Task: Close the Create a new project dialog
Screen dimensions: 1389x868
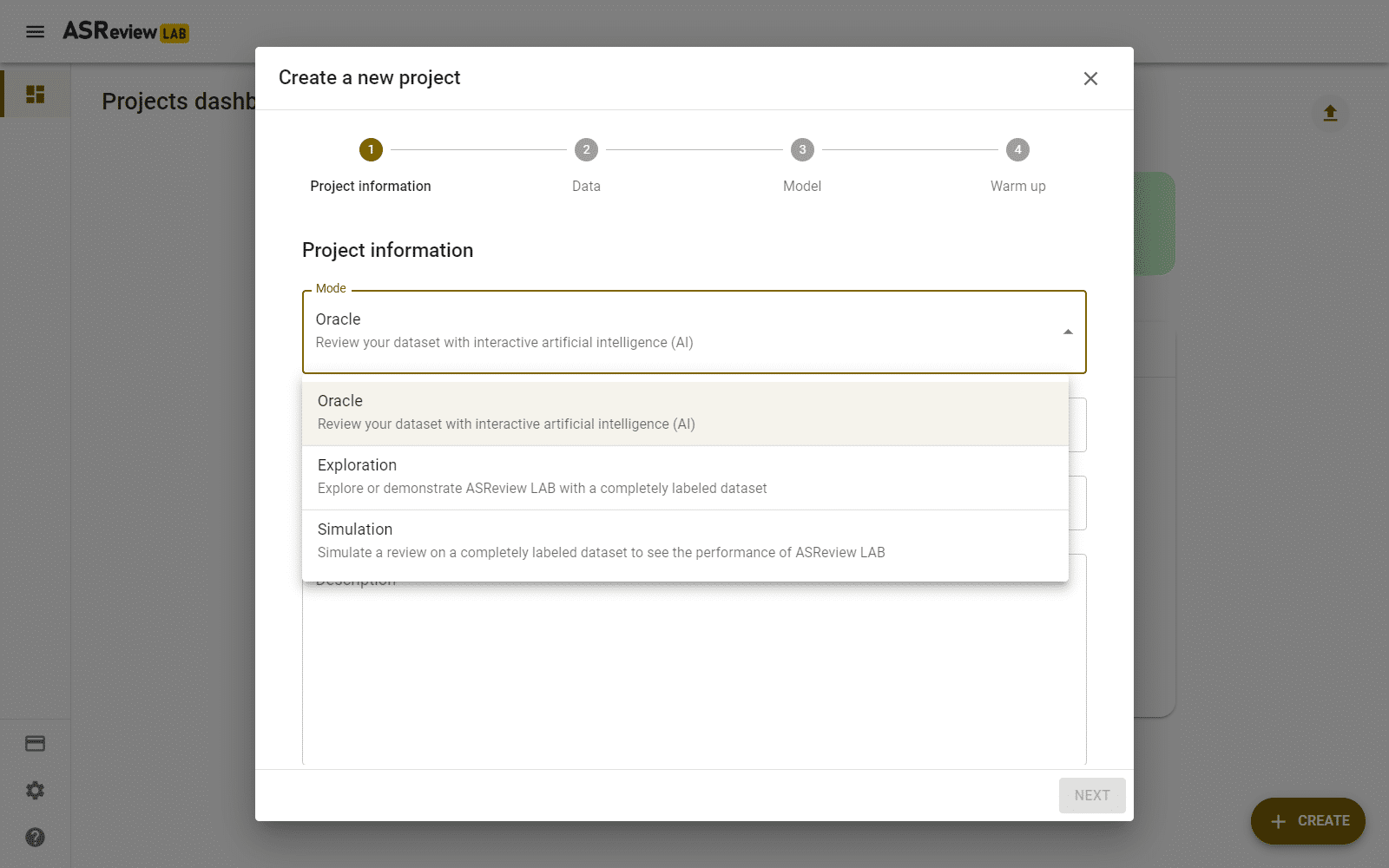Action: pyautogui.click(x=1090, y=78)
